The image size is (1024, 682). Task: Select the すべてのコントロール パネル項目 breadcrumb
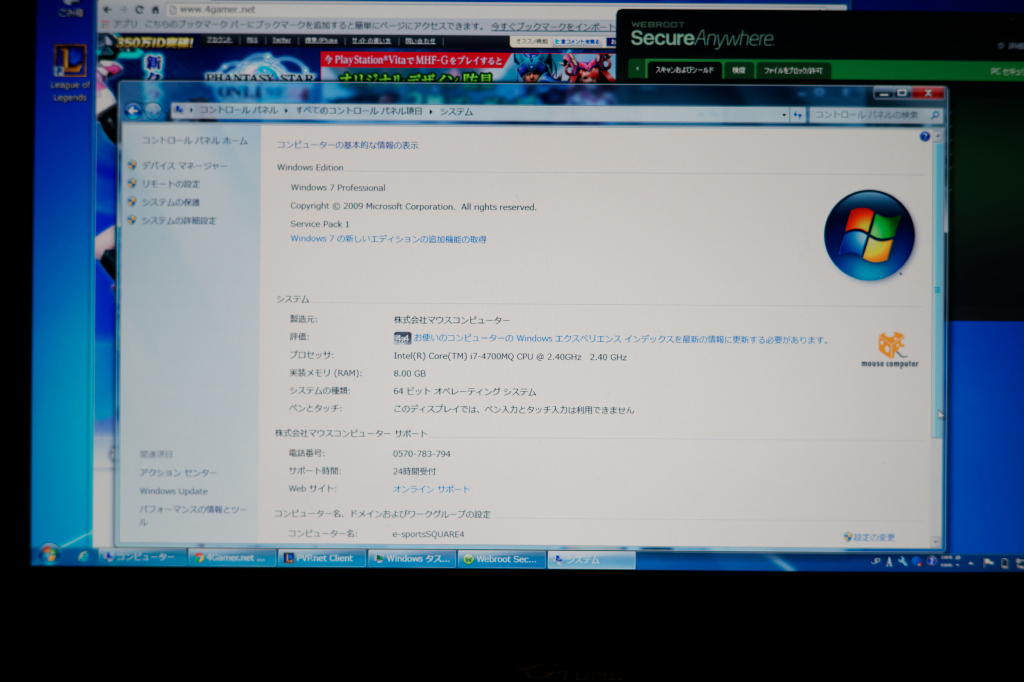[x=359, y=111]
